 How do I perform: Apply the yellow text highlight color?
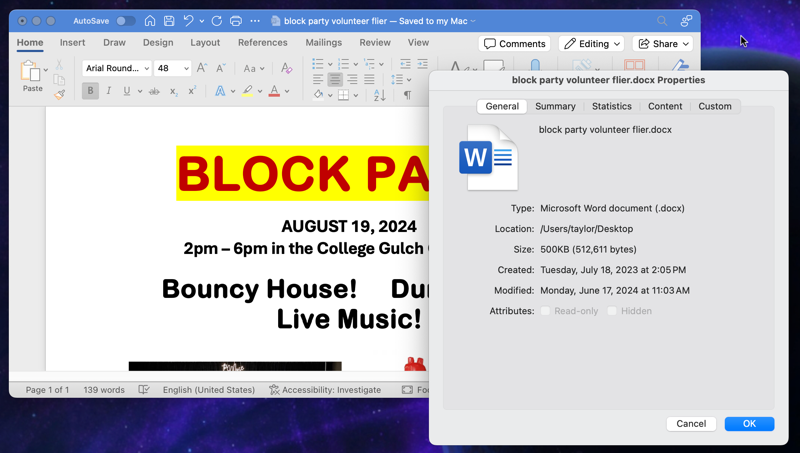(x=247, y=91)
